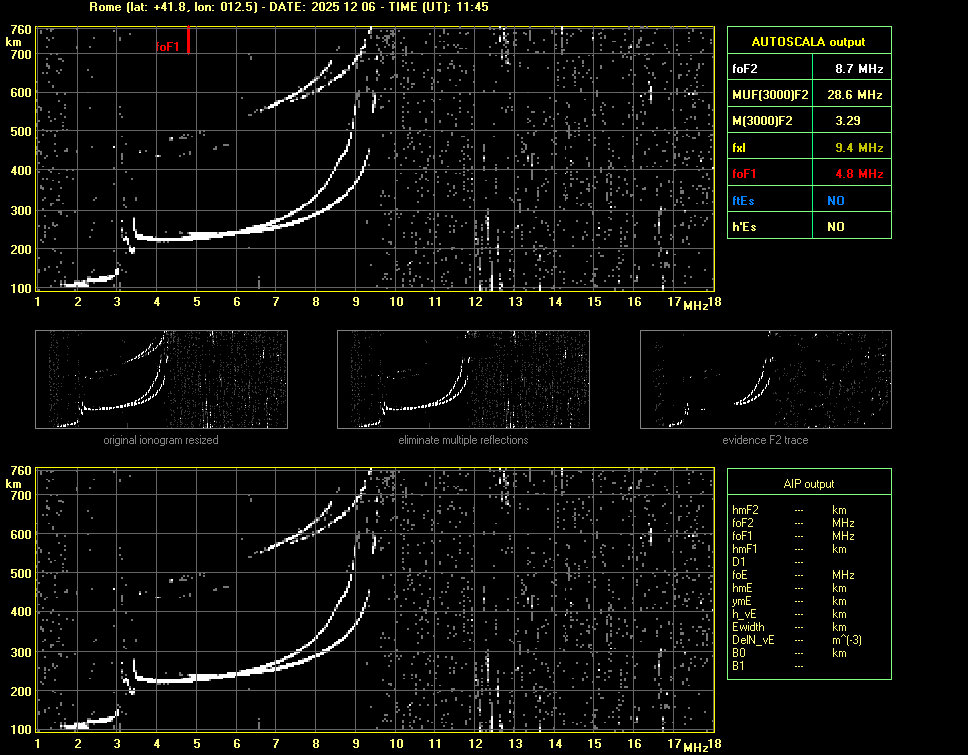Select the hmF2 row in AIP output
The image size is (968, 755).
pyautogui.click(x=746, y=510)
